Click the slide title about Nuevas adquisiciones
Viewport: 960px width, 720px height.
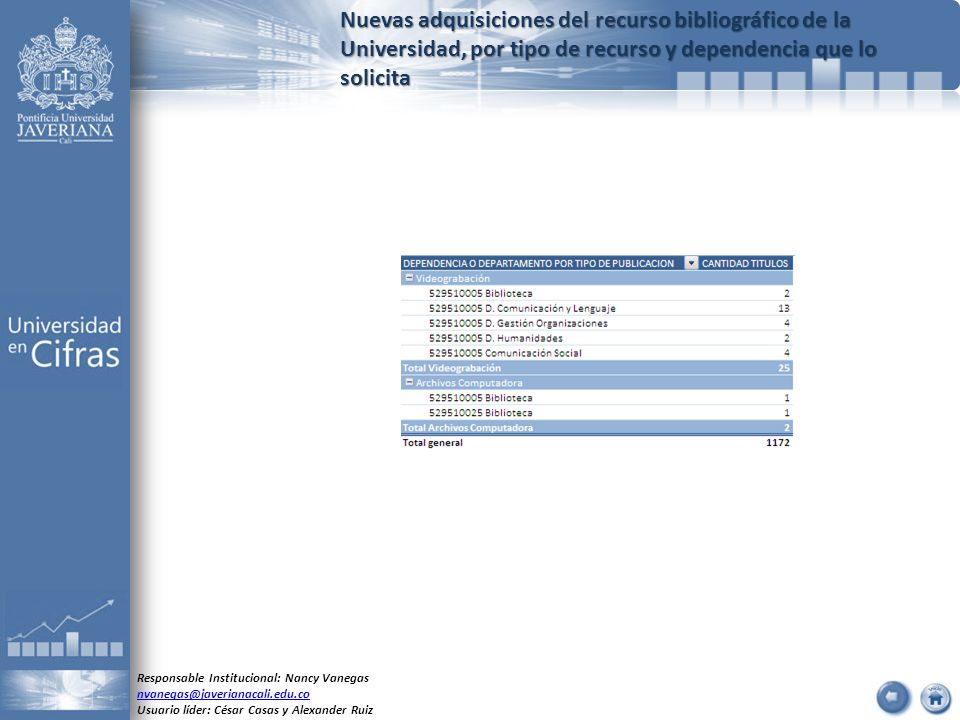[609, 49]
